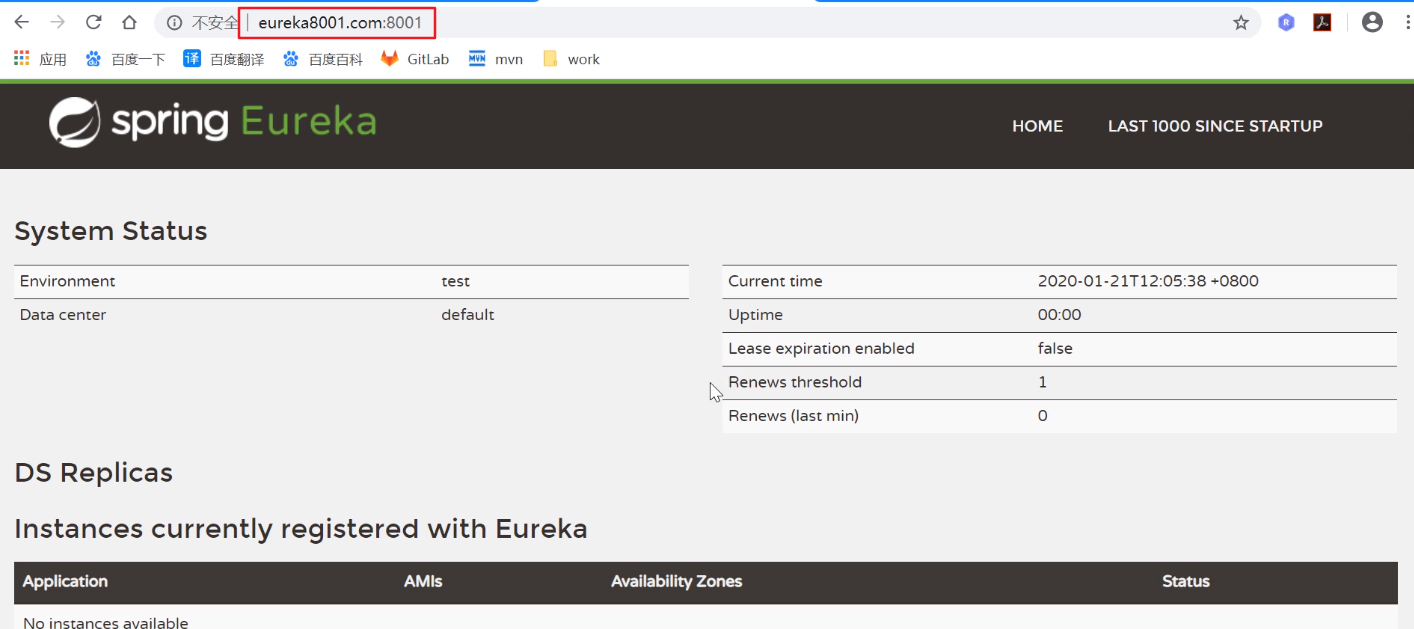Open the Apps shortcut in bookmarks bar
The width and height of the screenshot is (1414, 629).
click(x=40, y=59)
